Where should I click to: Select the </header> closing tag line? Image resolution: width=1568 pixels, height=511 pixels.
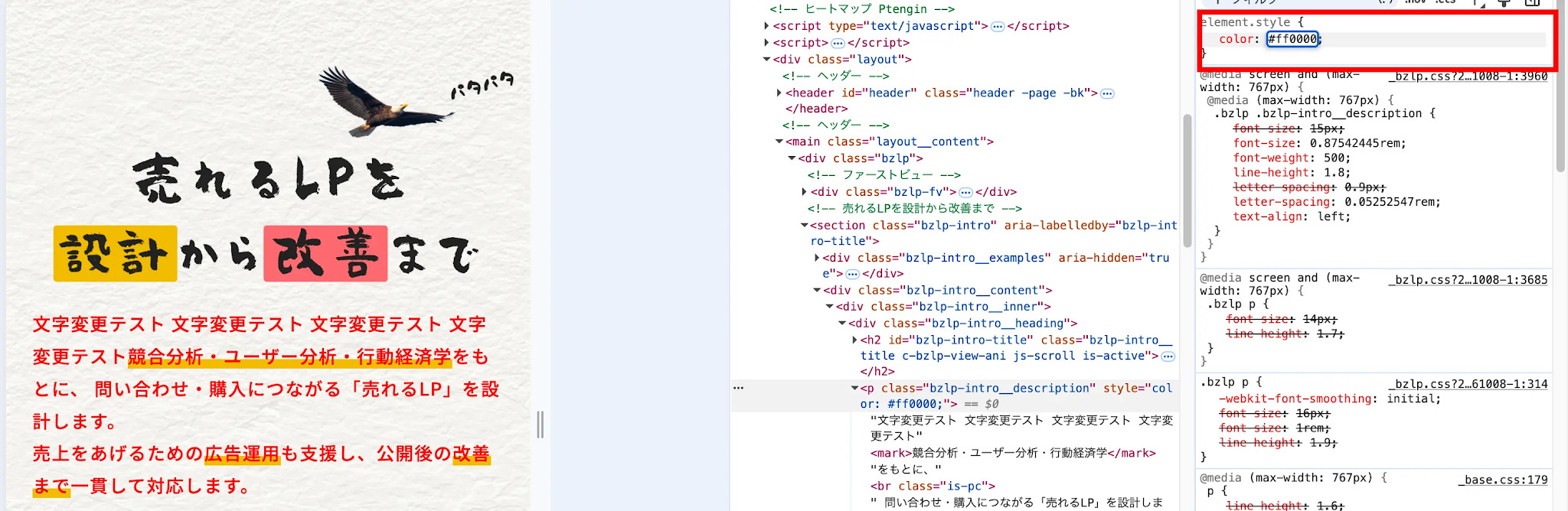[816, 109]
